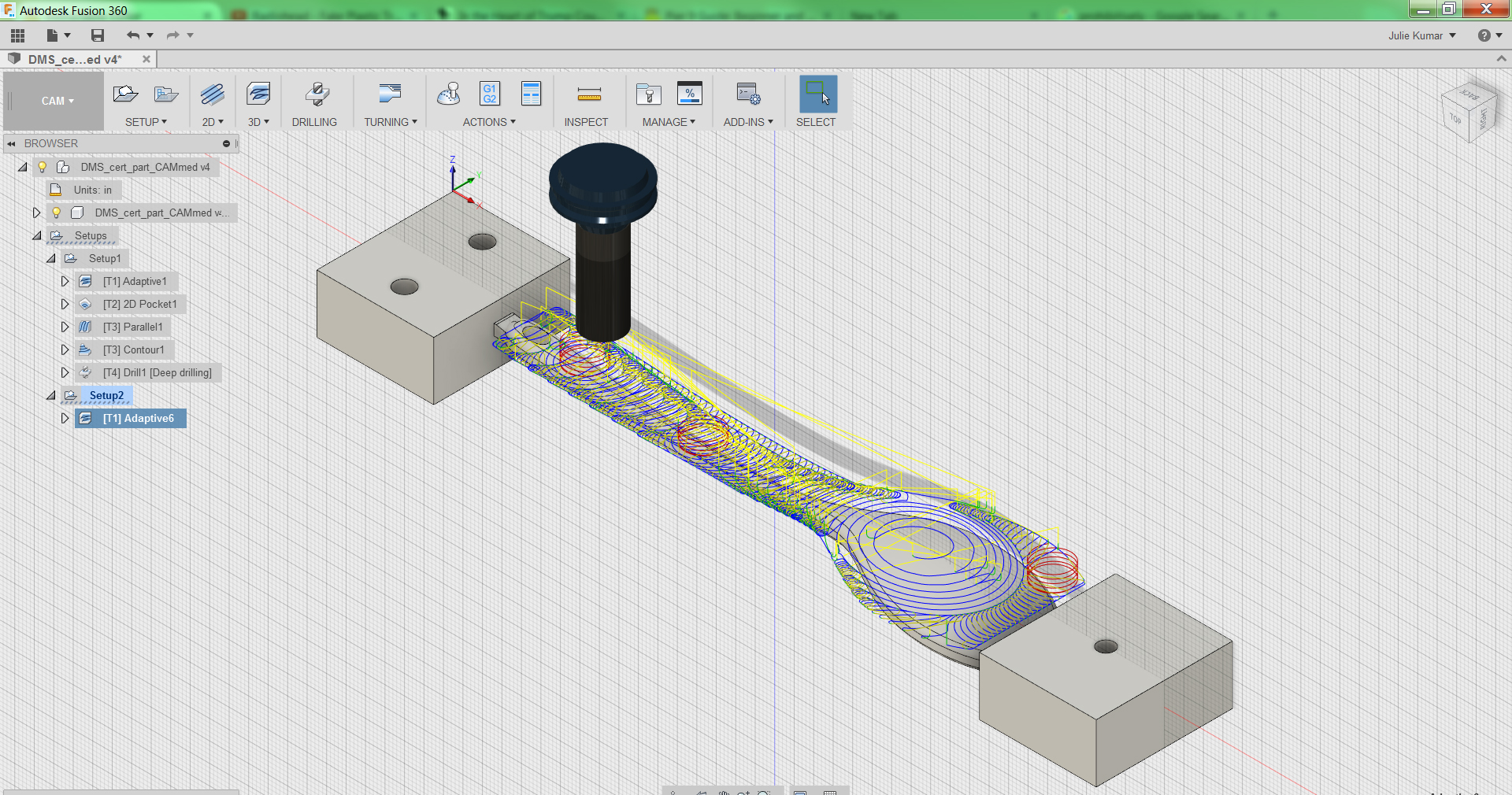Click the Drilling tool icon

click(317, 94)
